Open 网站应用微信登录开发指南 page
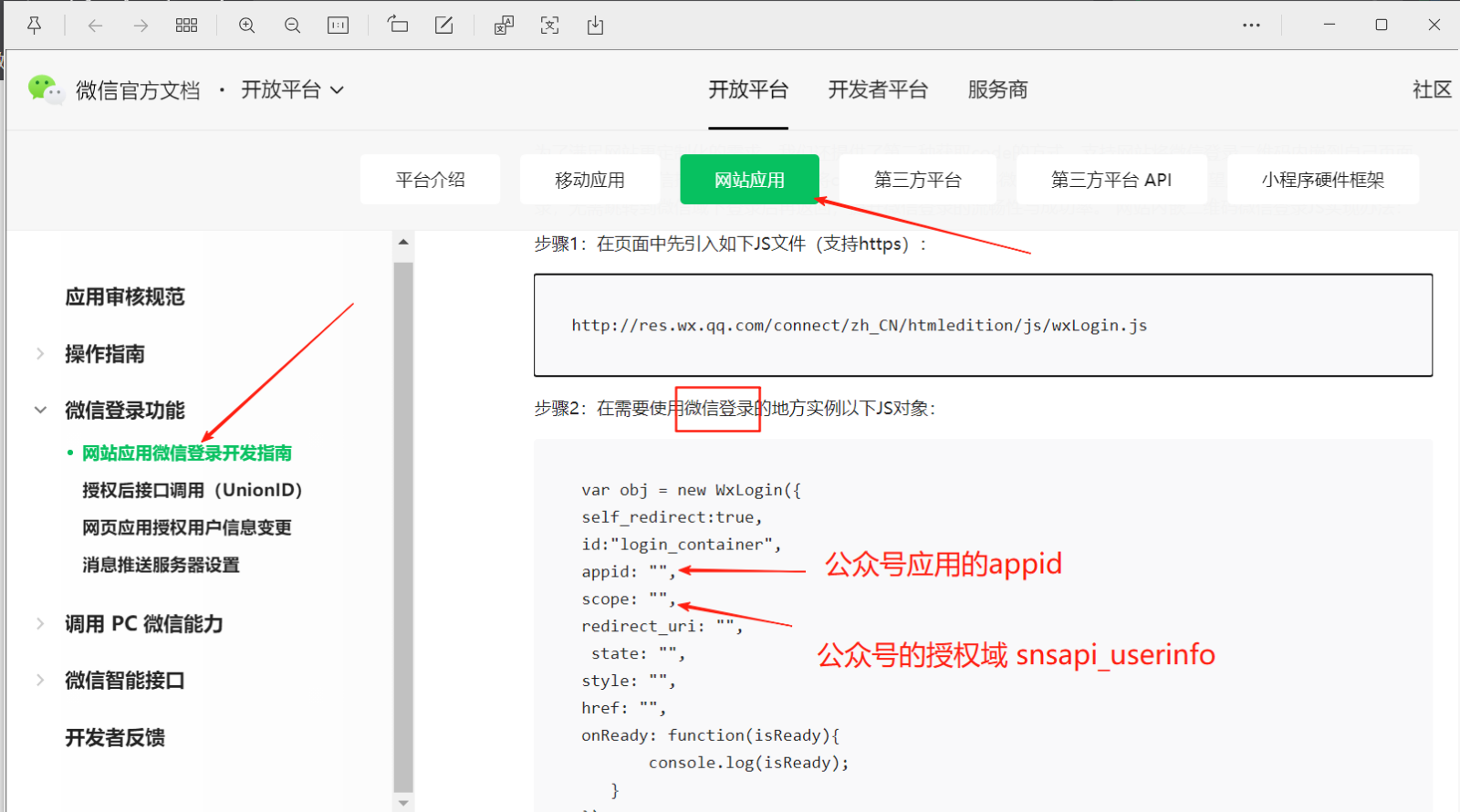1460x812 pixels. coord(187,453)
